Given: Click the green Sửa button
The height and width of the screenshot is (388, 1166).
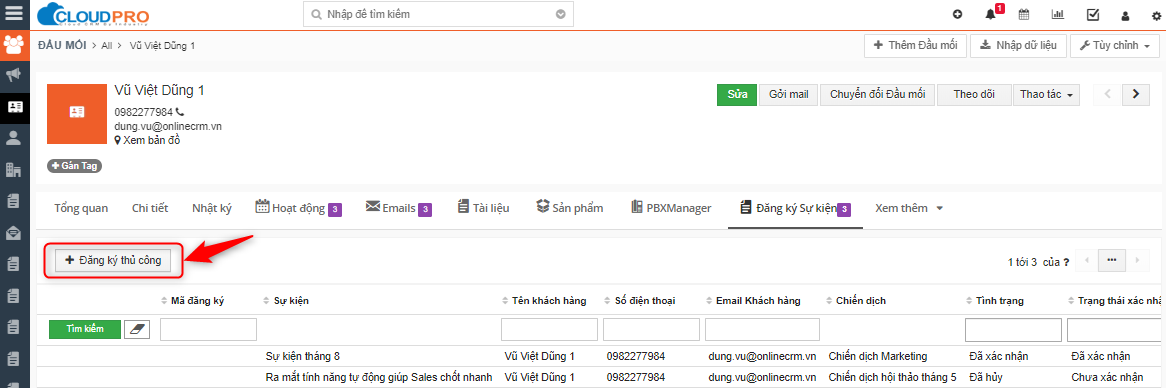Looking at the screenshot, I should click(x=737, y=94).
